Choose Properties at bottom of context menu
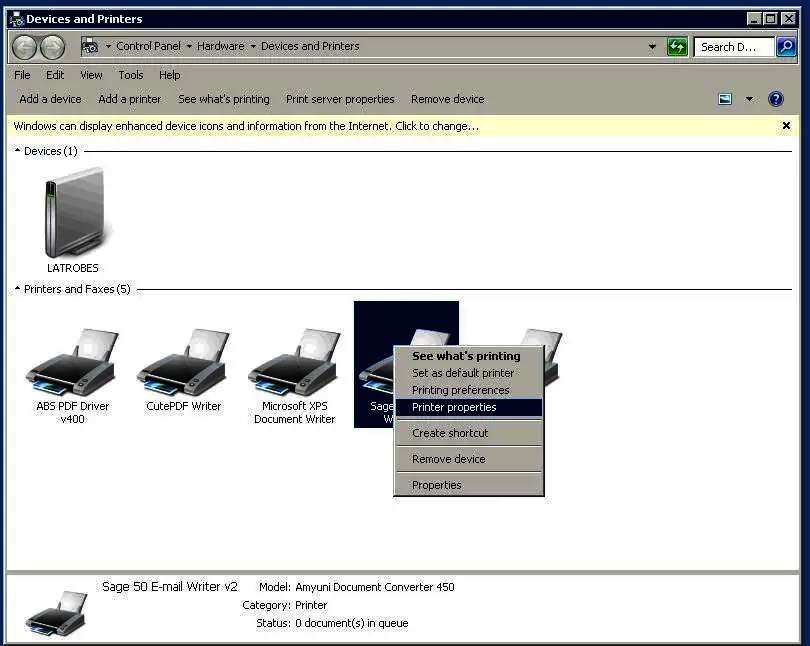 (469, 485)
